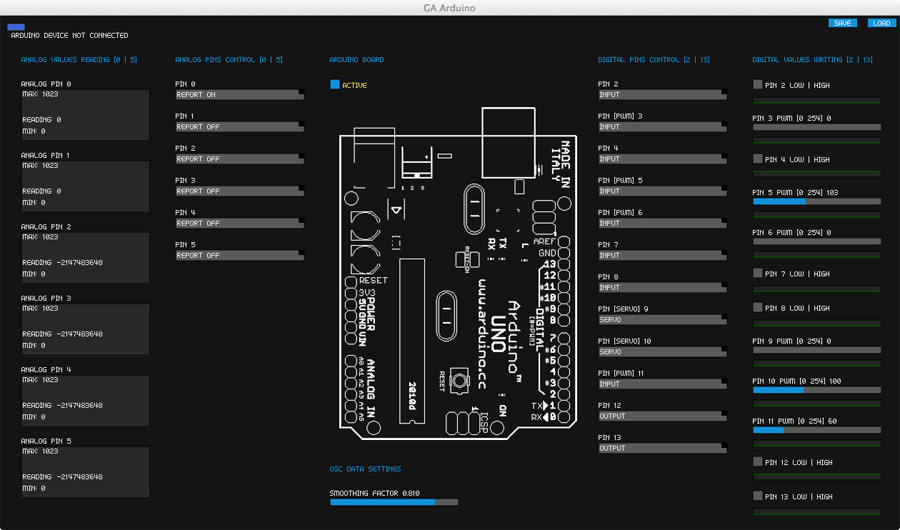Click the LOAD button
The image size is (900, 530).
point(881,23)
